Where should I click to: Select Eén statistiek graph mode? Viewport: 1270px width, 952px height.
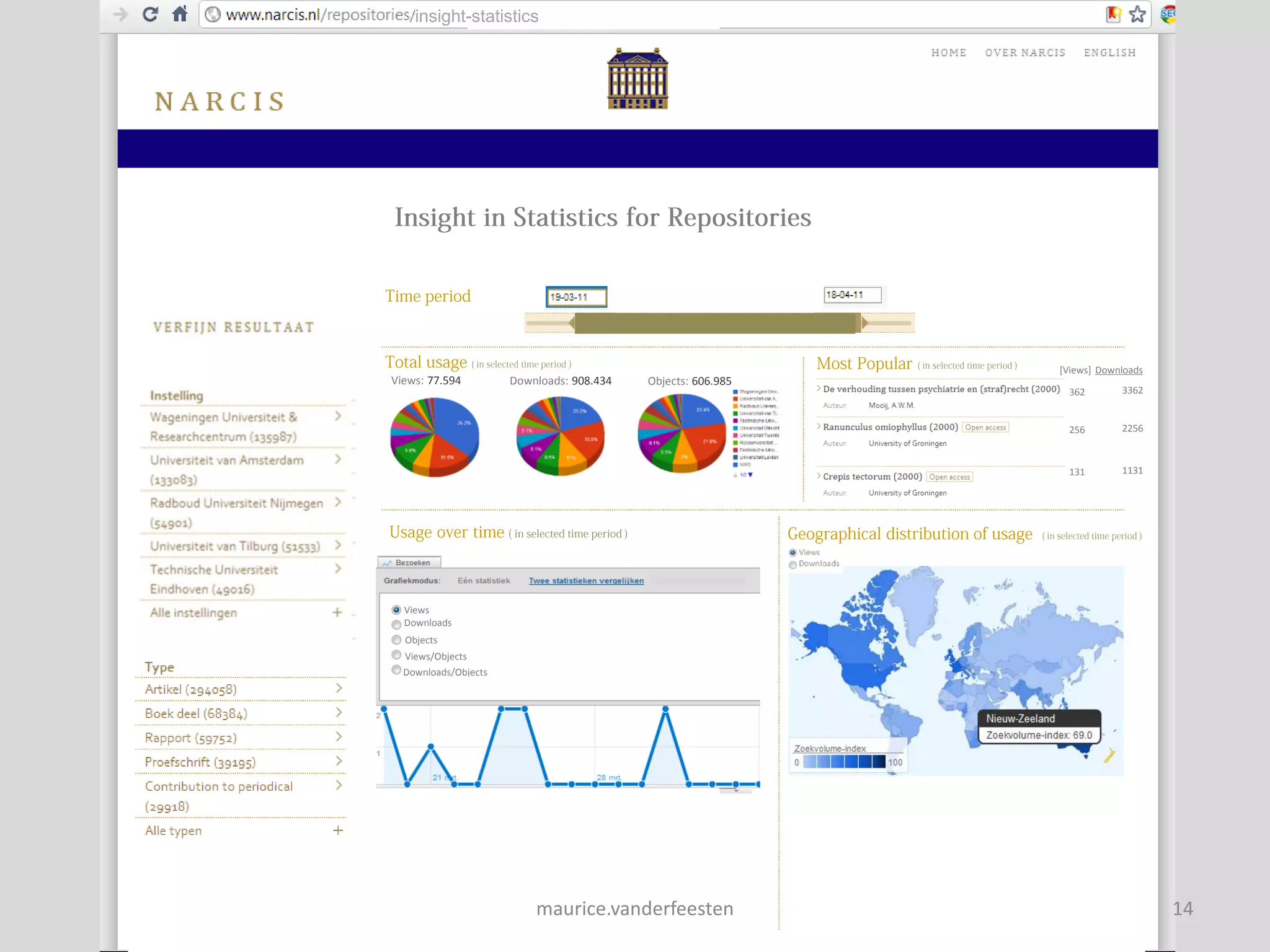point(484,581)
